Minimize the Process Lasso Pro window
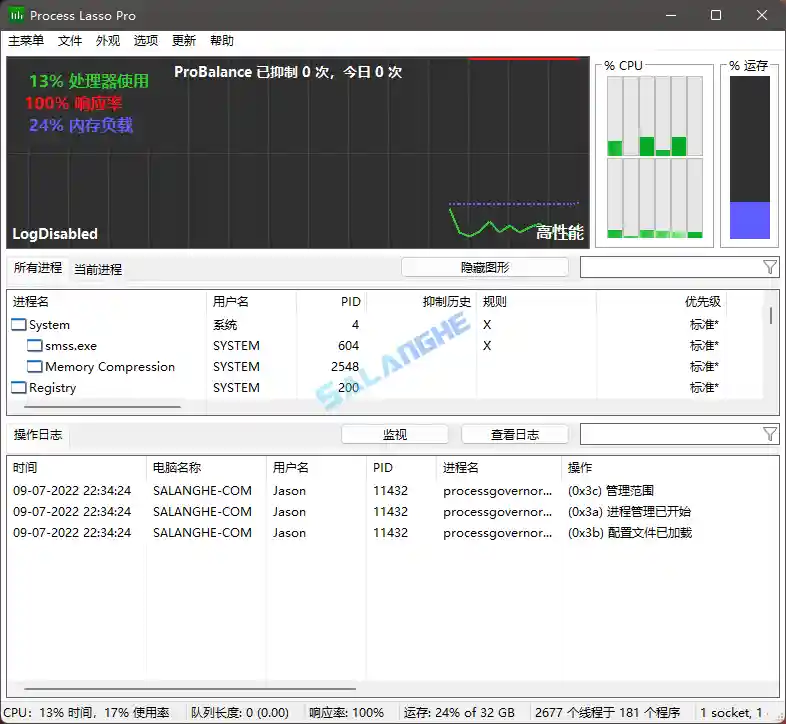This screenshot has width=786, height=724. 671,15
